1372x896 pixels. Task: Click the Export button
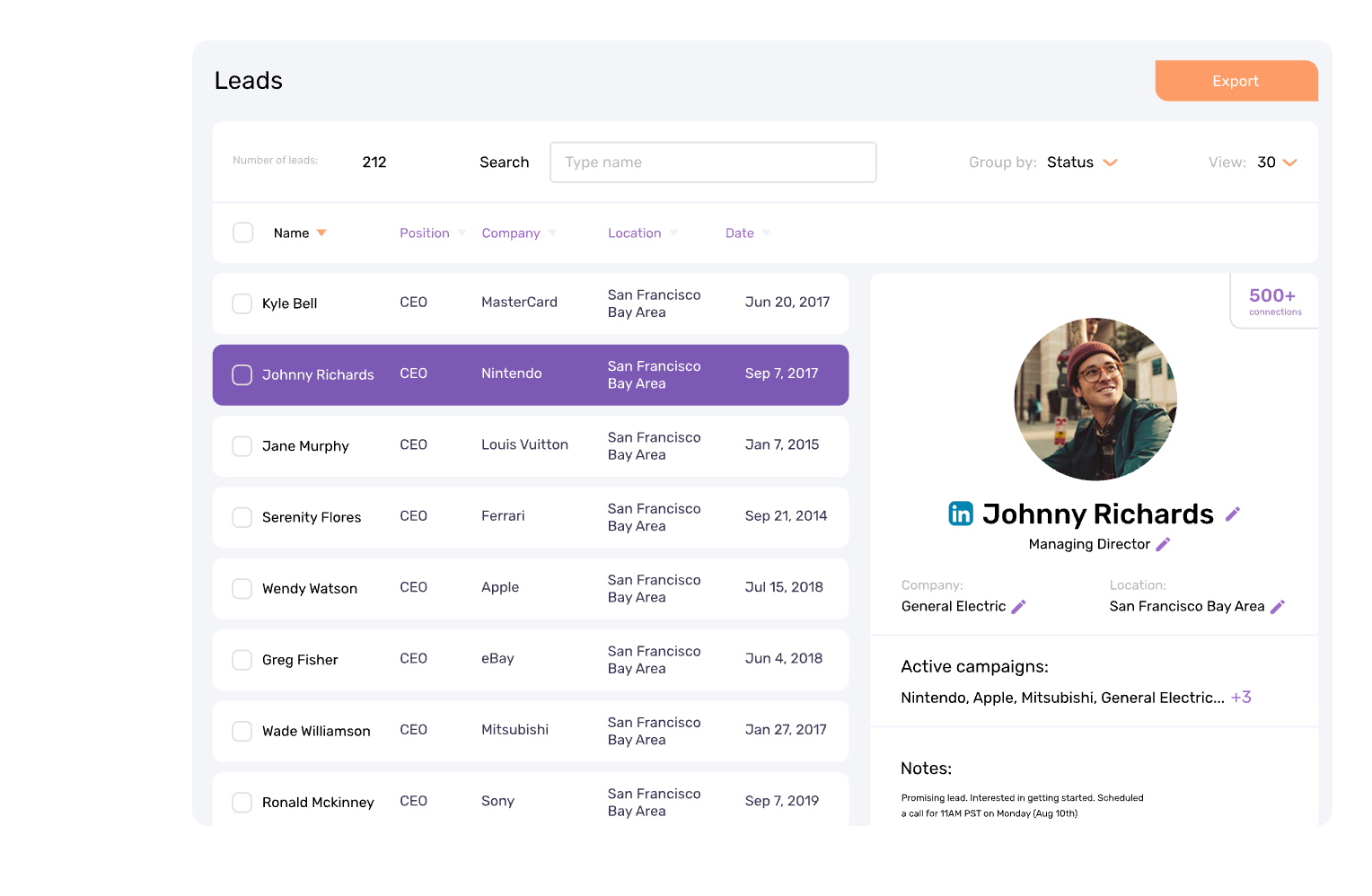click(1236, 80)
